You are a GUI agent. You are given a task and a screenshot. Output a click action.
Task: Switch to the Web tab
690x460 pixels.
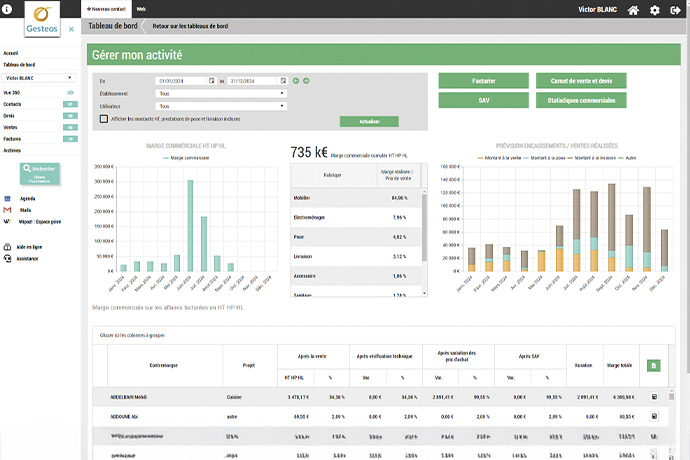141,7
